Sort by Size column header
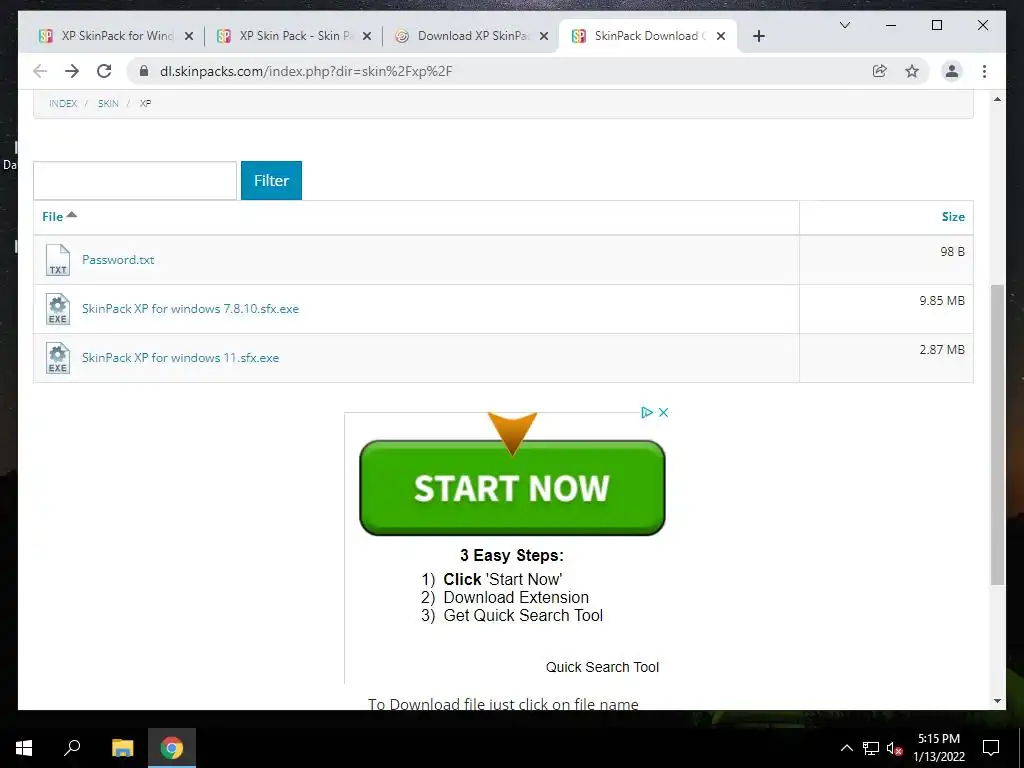 point(953,217)
